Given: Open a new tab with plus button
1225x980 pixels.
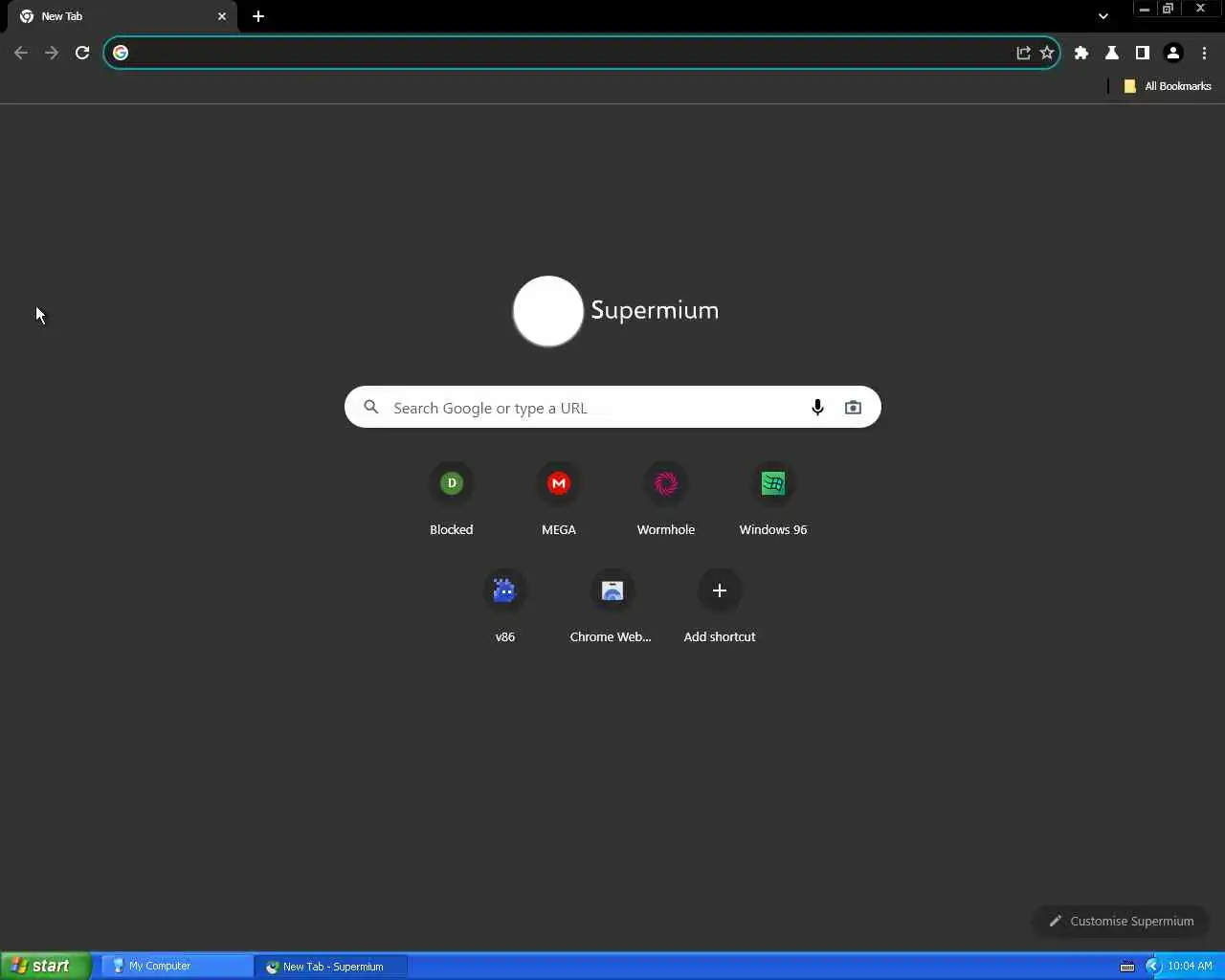Looking at the screenshot, I should pos(258,16).
